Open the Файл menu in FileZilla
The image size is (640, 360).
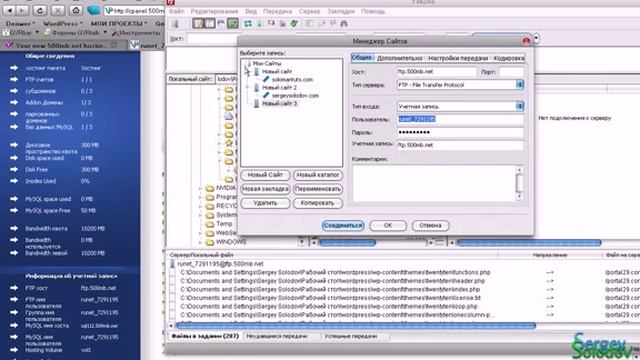177,11
